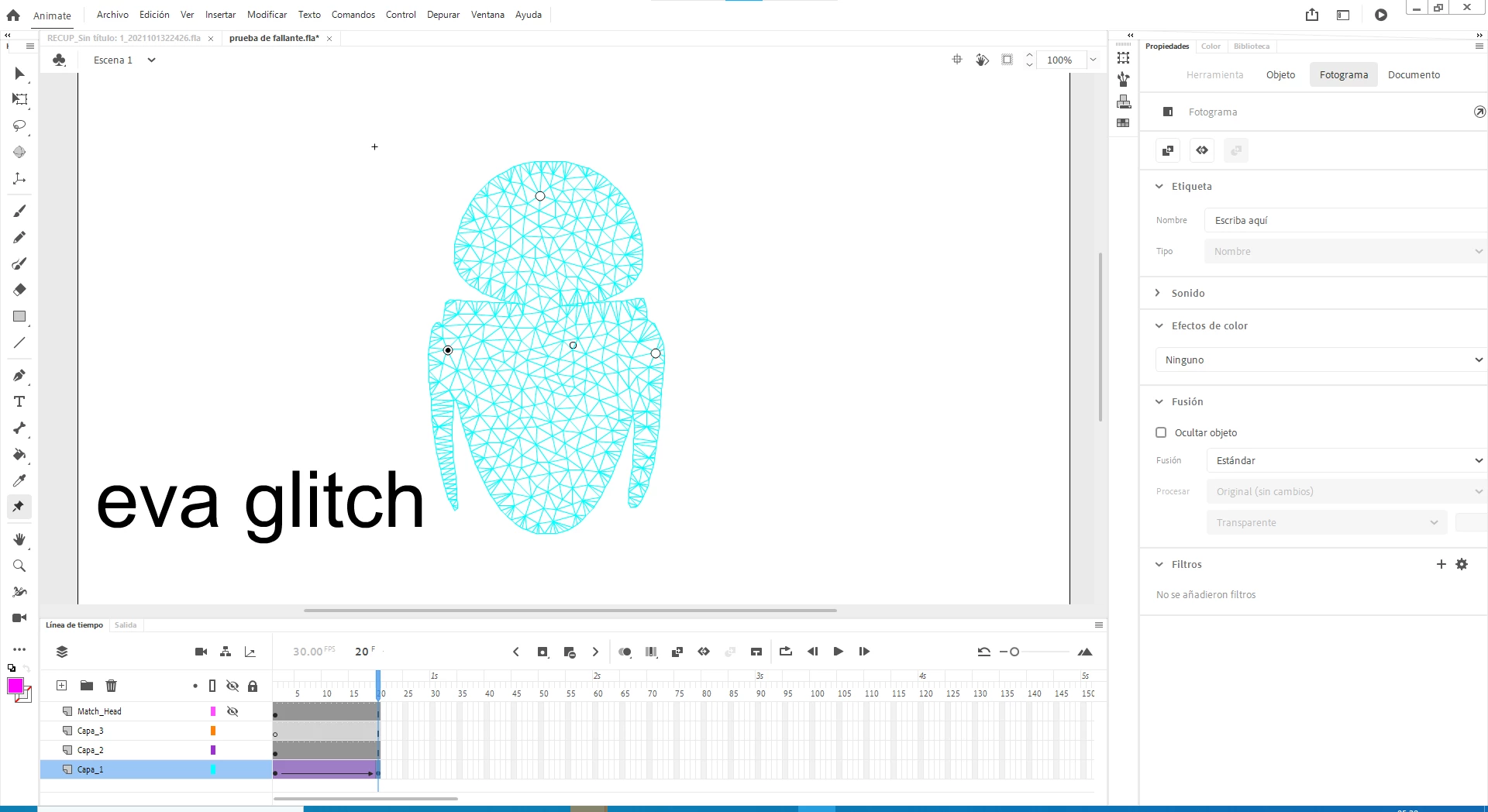Viewport: 1488px width, 812px height.
Task: Expand the Sonido section
Action: point(1158,293)
